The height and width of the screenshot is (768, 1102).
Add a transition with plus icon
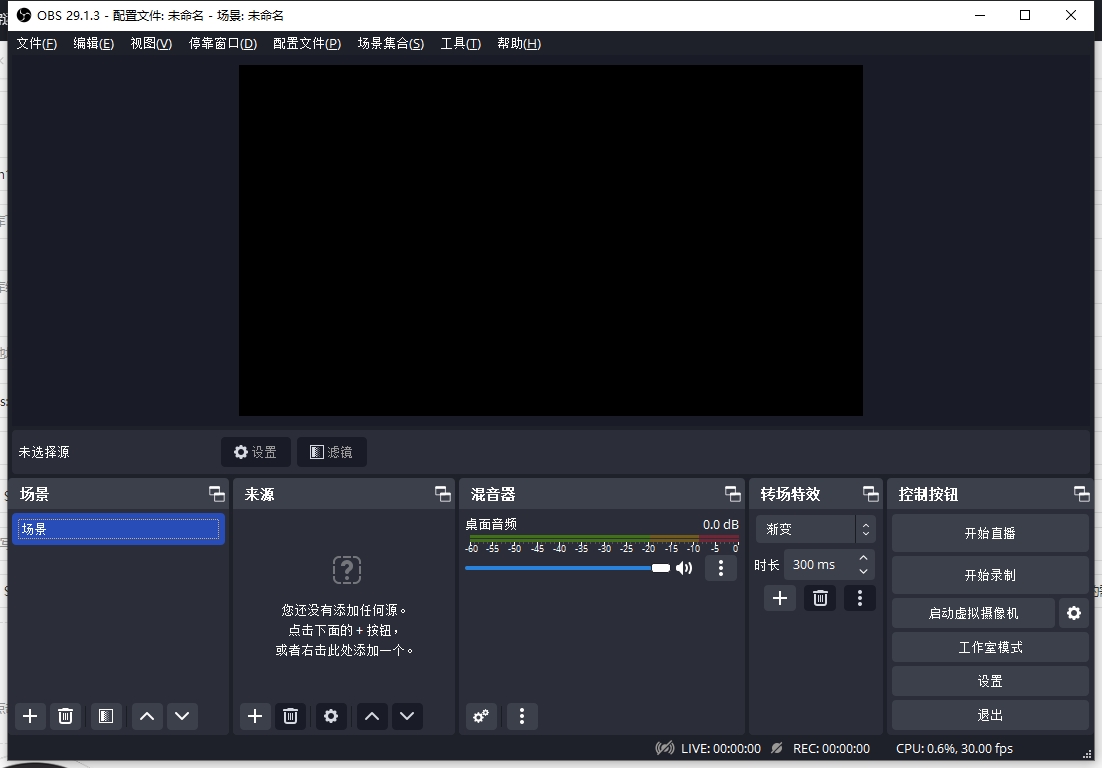point(779,598)
